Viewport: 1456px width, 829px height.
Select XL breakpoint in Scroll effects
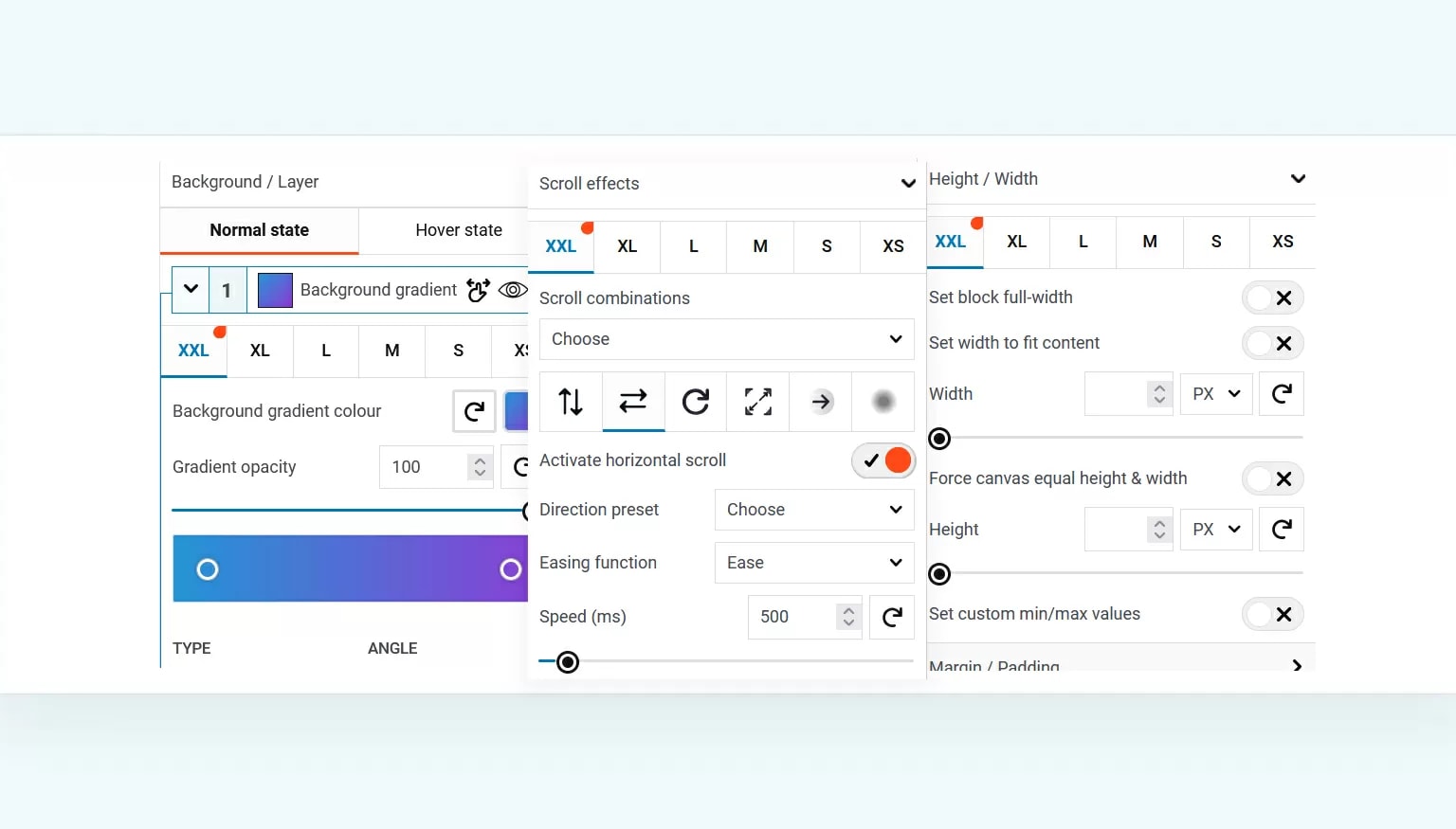click(x=628, y=246)
